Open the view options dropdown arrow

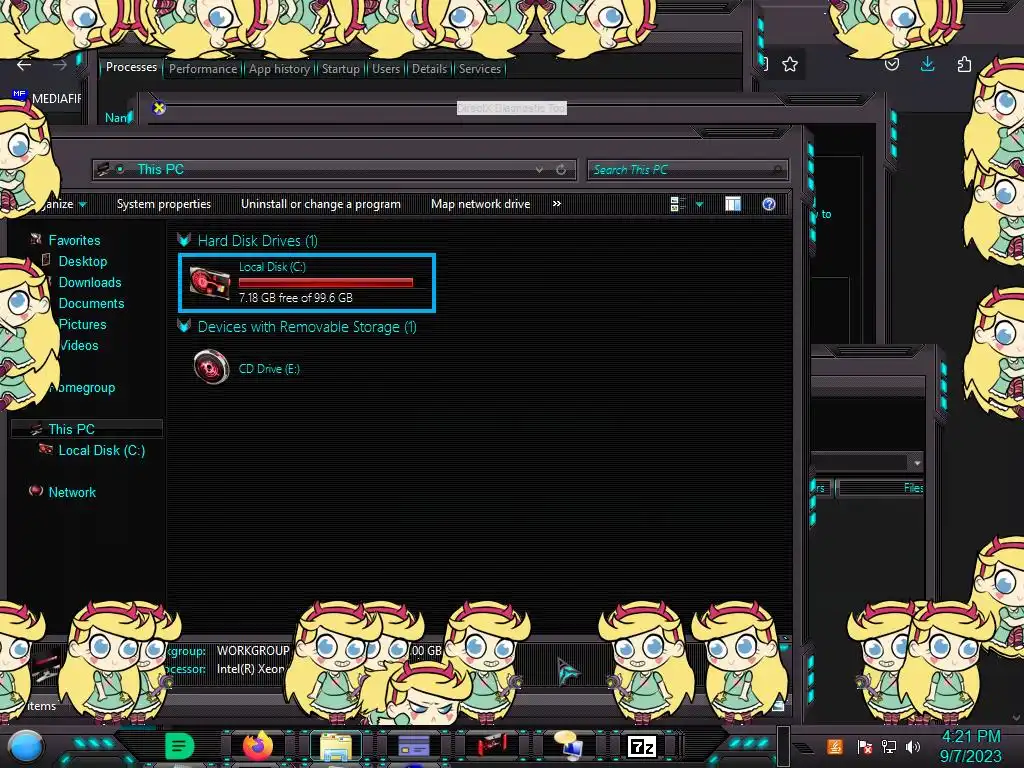(699, 204)
